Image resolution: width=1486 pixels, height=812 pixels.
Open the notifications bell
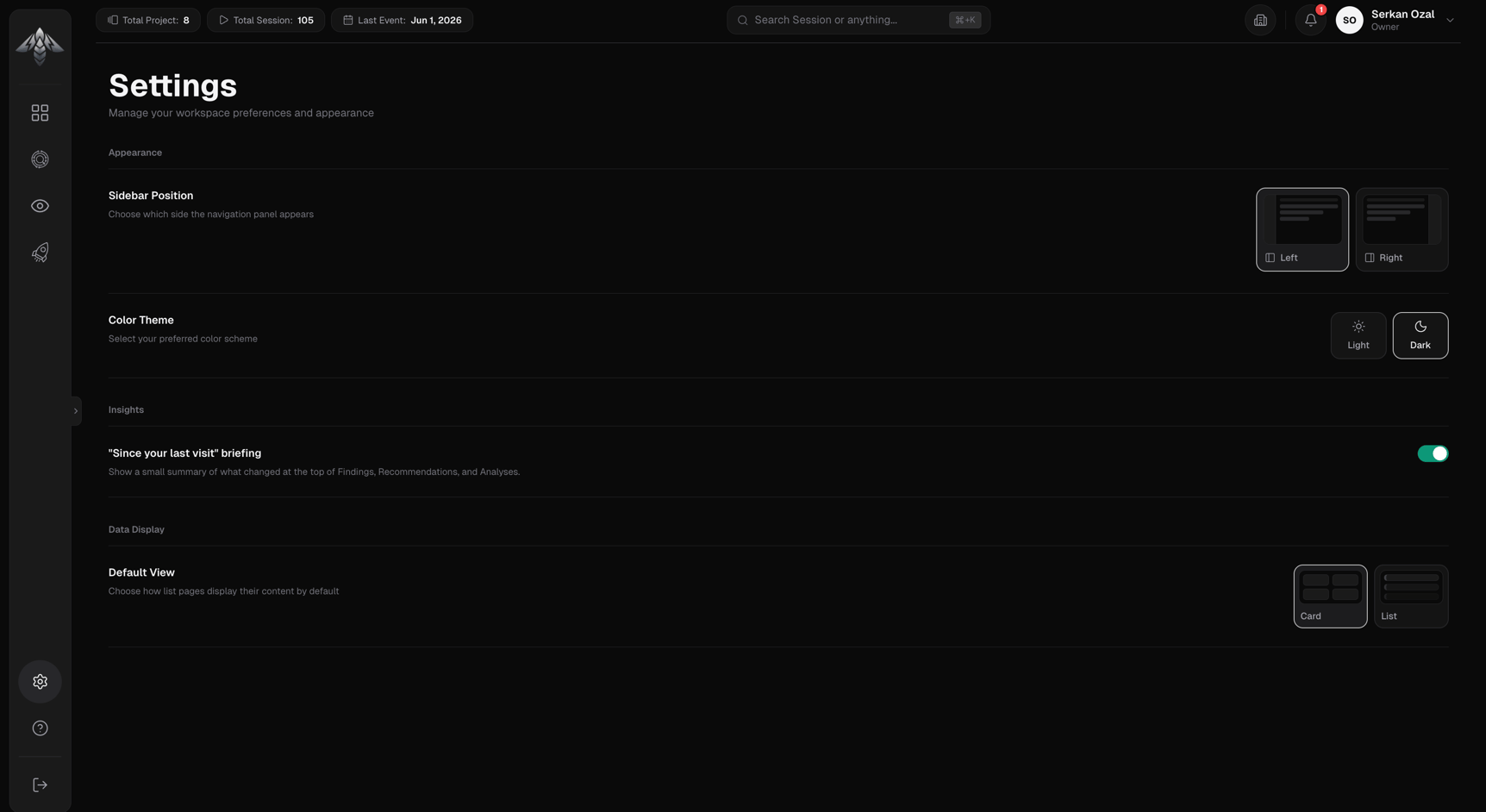pos(1310,20)
